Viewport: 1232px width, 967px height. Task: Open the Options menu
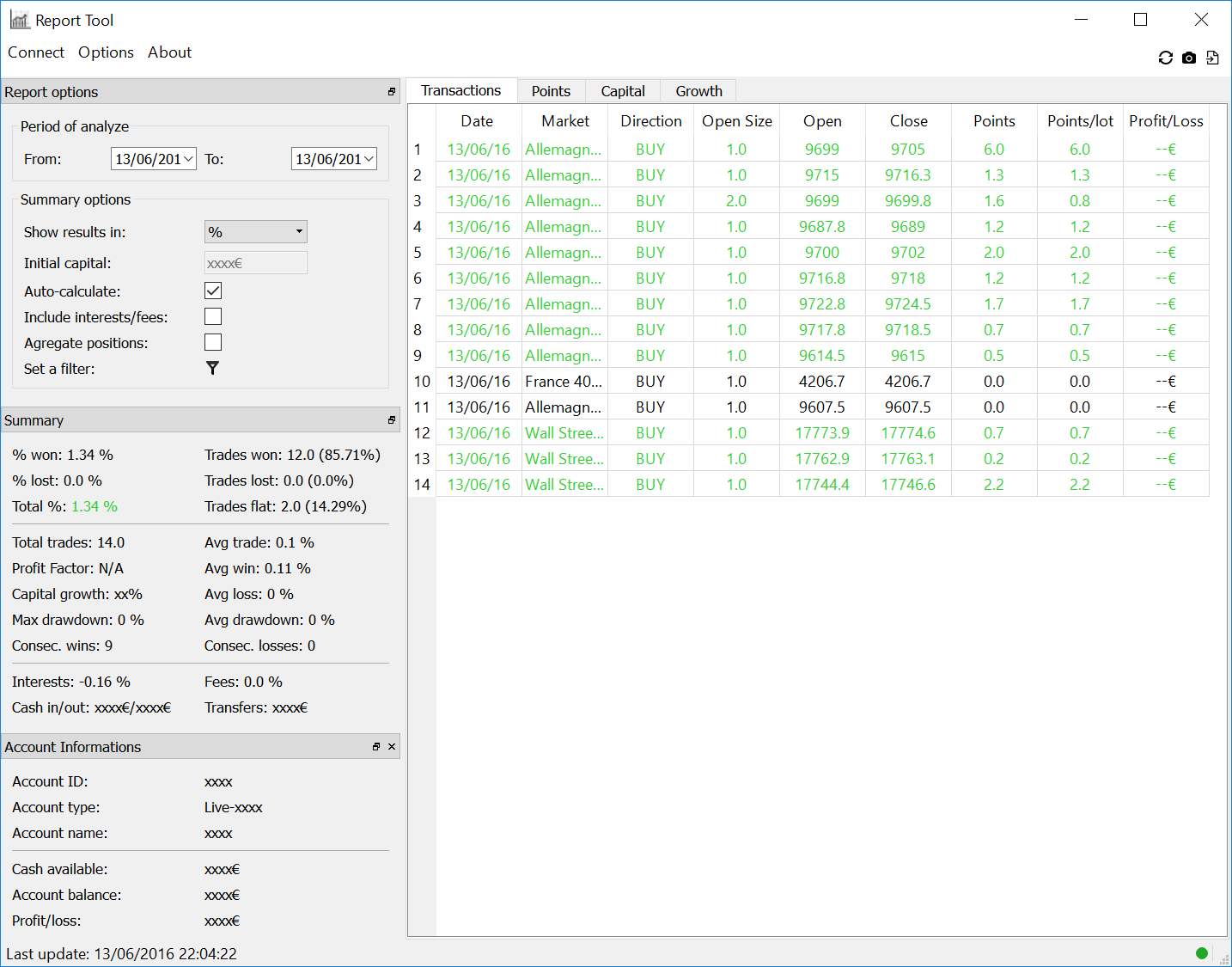click(x=106, y=52)
